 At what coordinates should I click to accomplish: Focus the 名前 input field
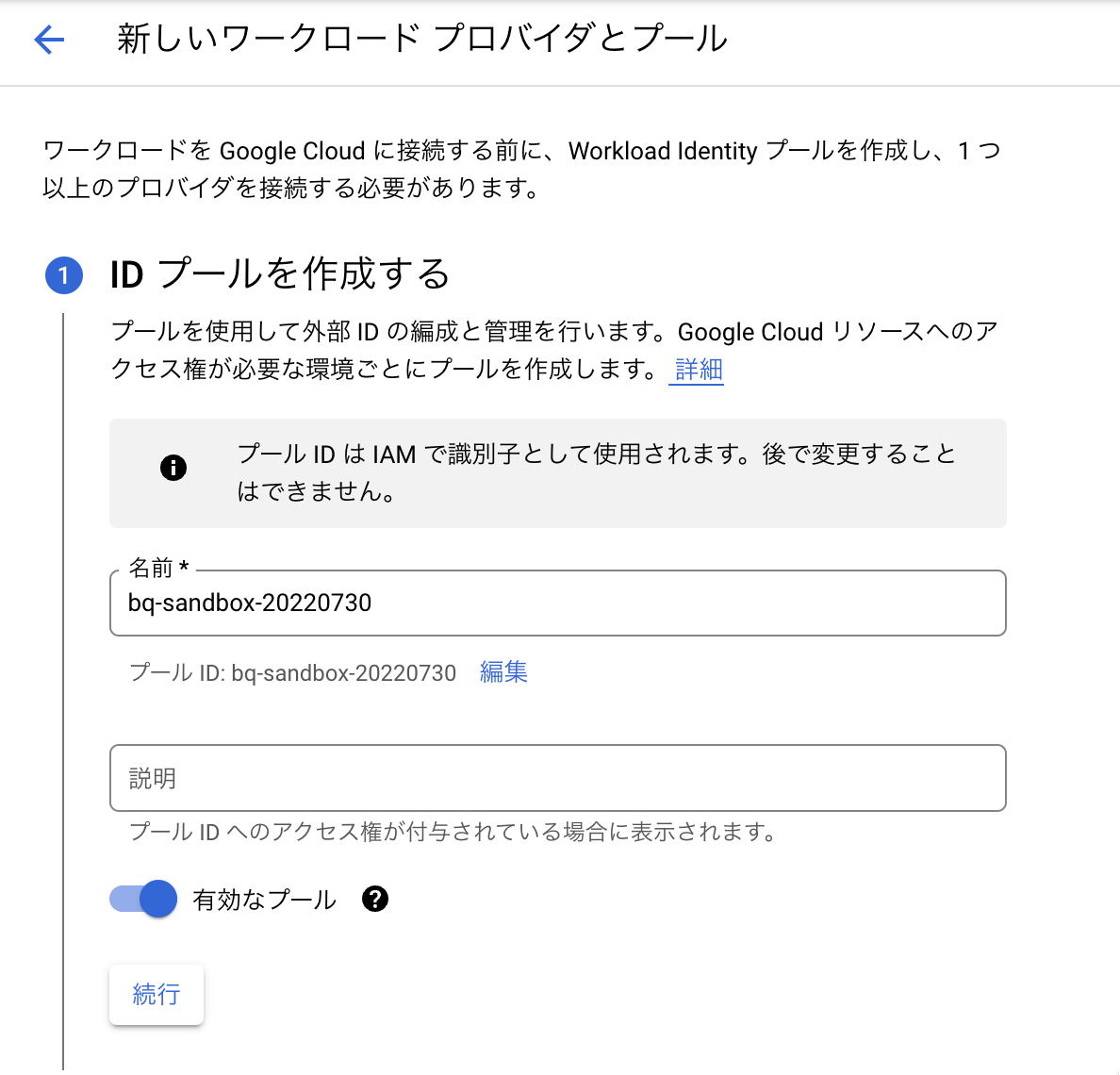click(556, 604)
